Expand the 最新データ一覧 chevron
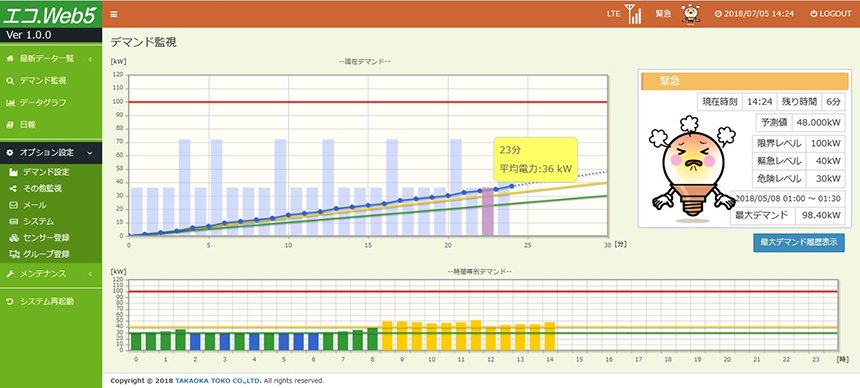The height and width of the screenshot is (388, 860). point(90,59)
